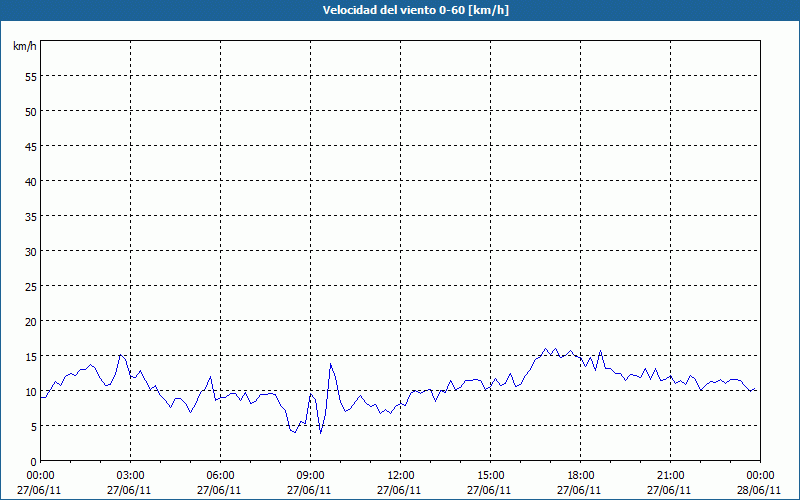Click the wind speed peak just after 09:00
Image resolution: width=800 pixels, height=500 pixels.
tap(331, 364)
